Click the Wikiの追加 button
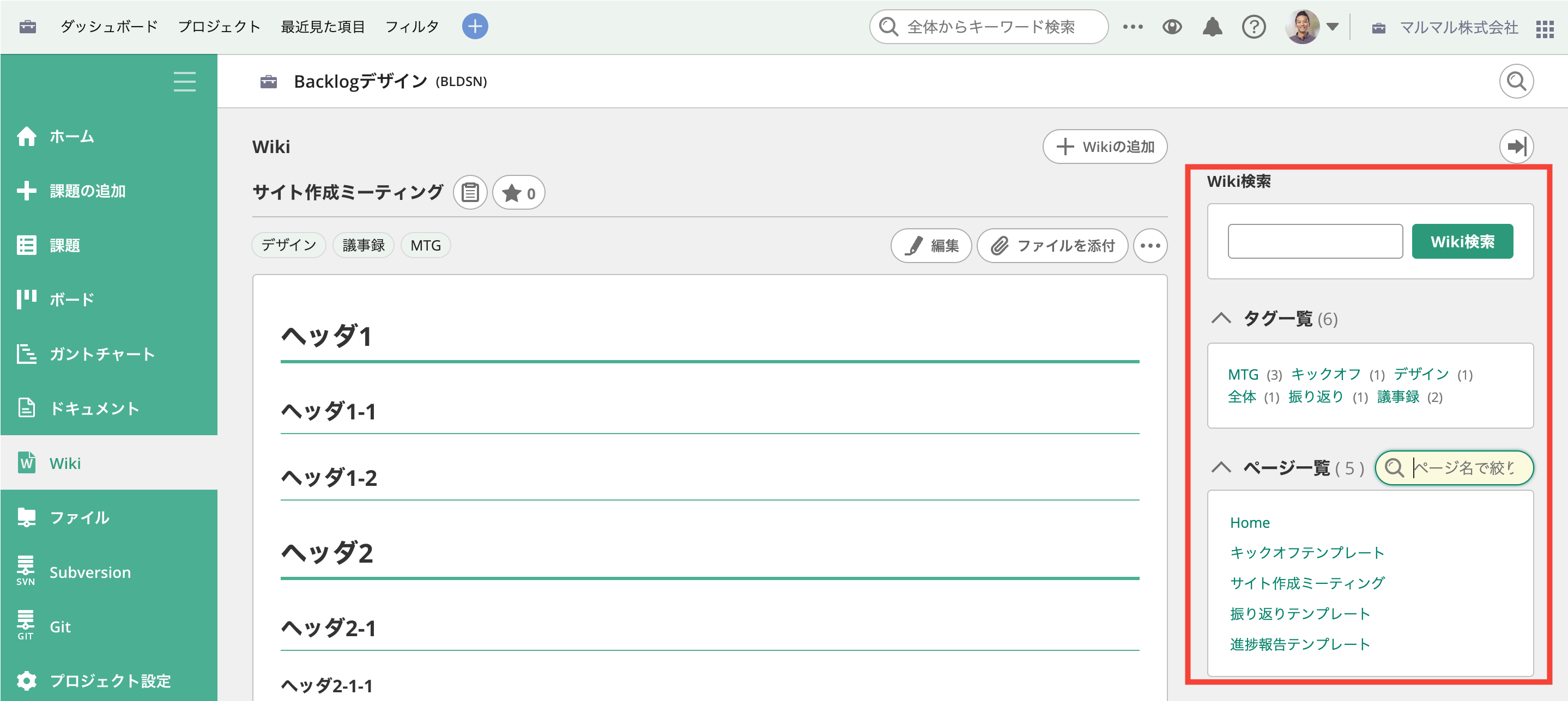 tap(1104, 147)
